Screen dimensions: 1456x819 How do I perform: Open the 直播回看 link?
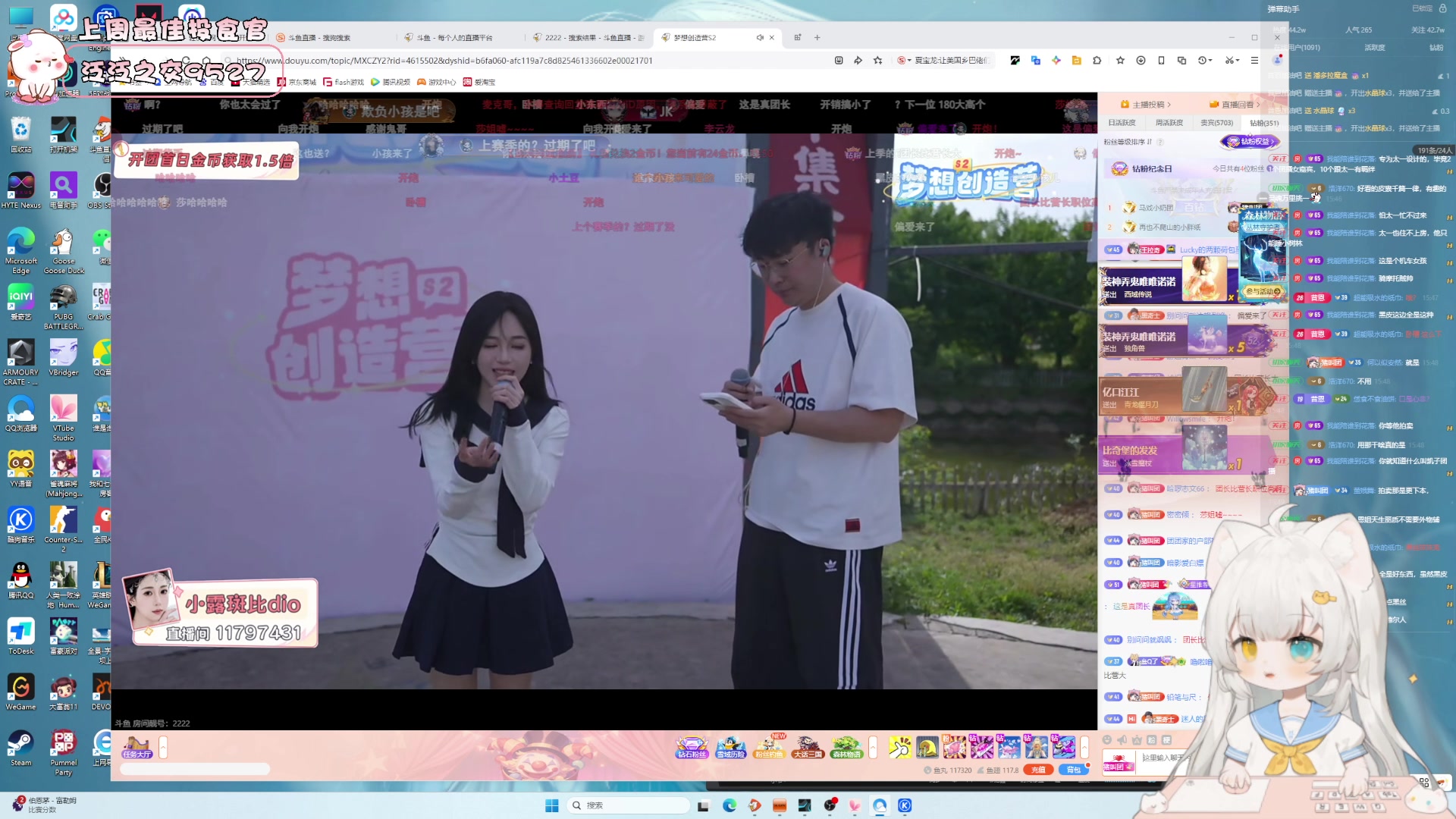pyautogui.click(x=1235, y=105)
